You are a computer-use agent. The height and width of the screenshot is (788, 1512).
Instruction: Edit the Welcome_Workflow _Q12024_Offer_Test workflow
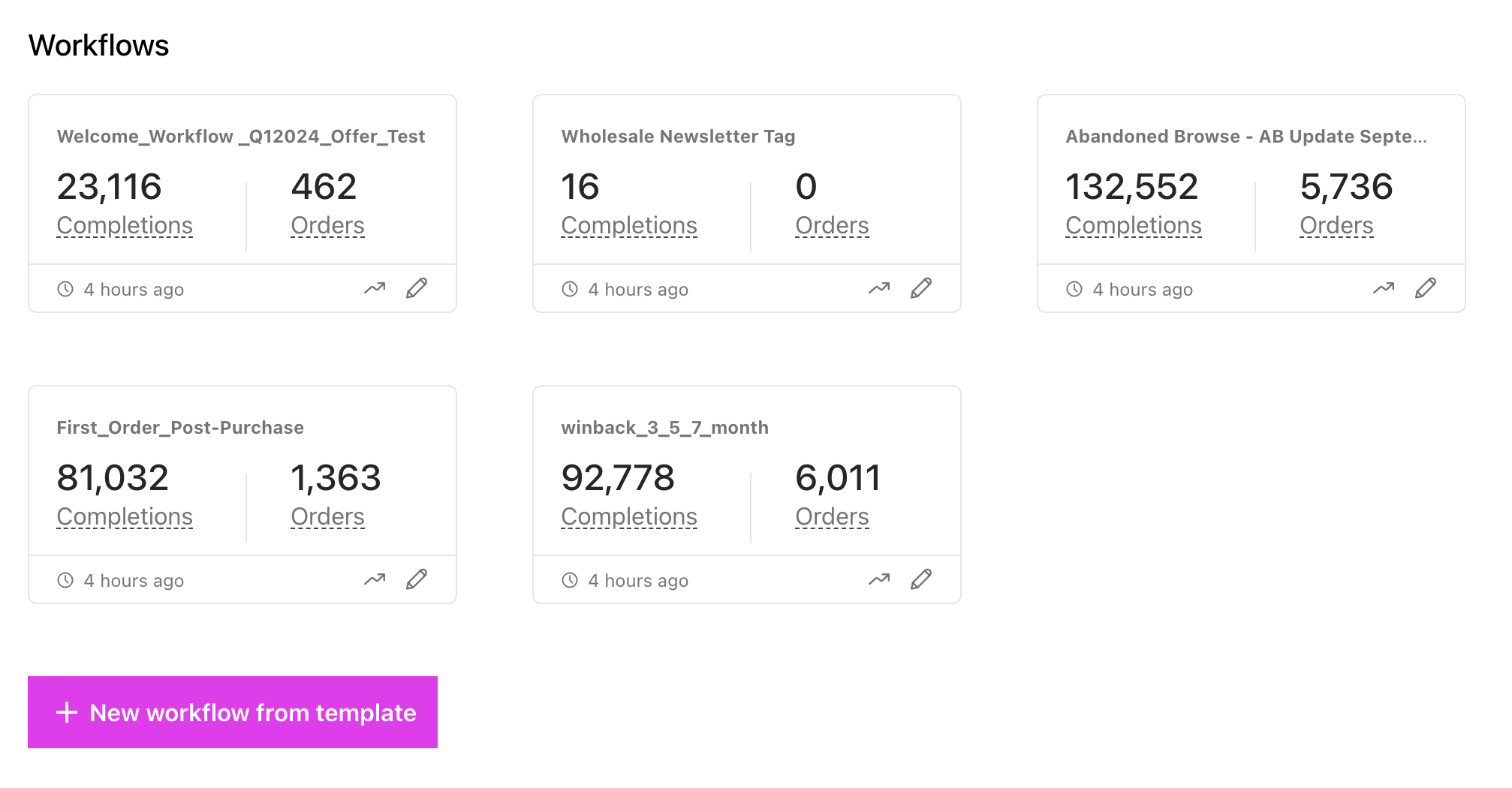point(417,287)
